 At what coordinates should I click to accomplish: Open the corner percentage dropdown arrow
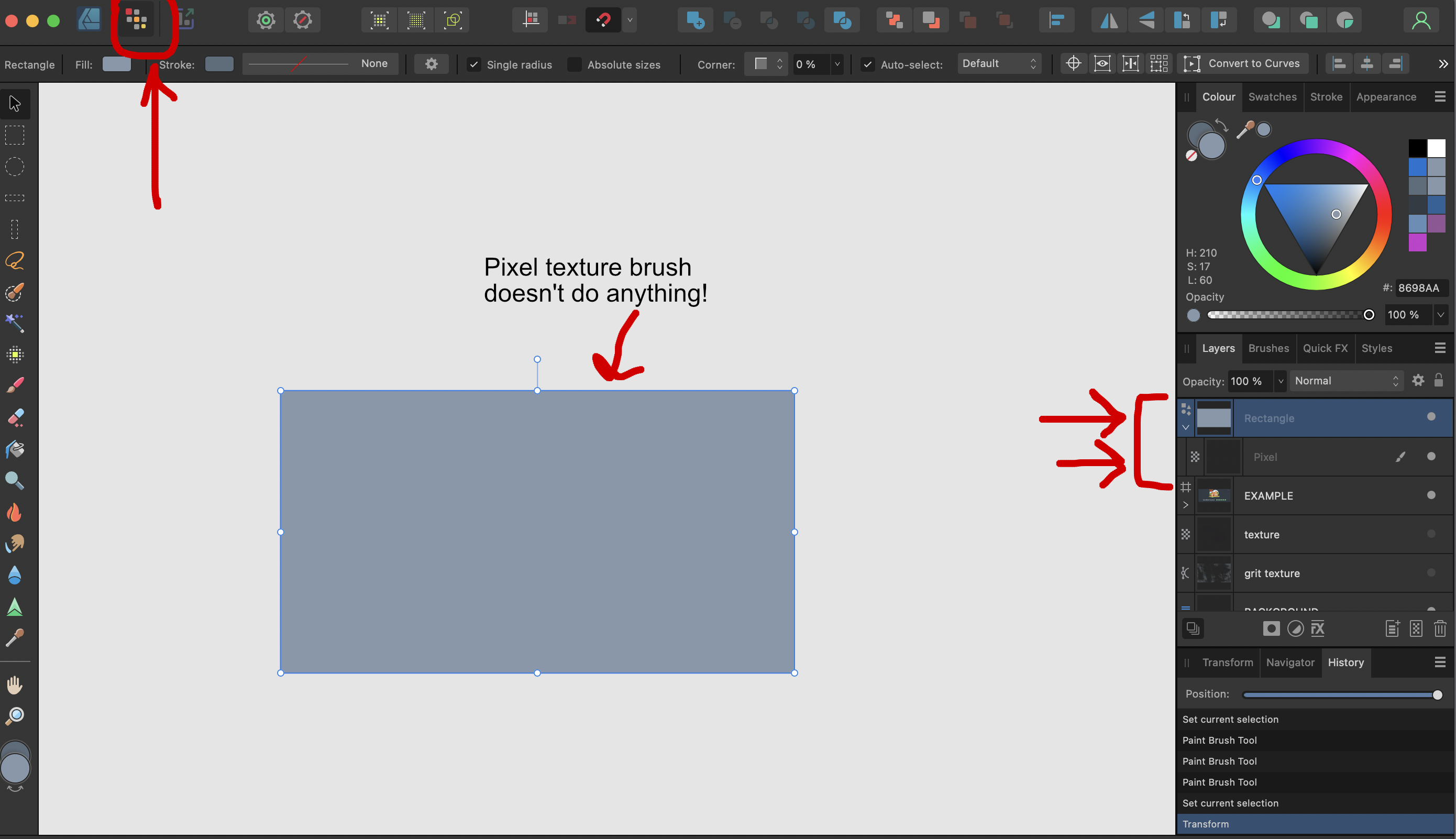pyautogui.click(x=837, y=64)
